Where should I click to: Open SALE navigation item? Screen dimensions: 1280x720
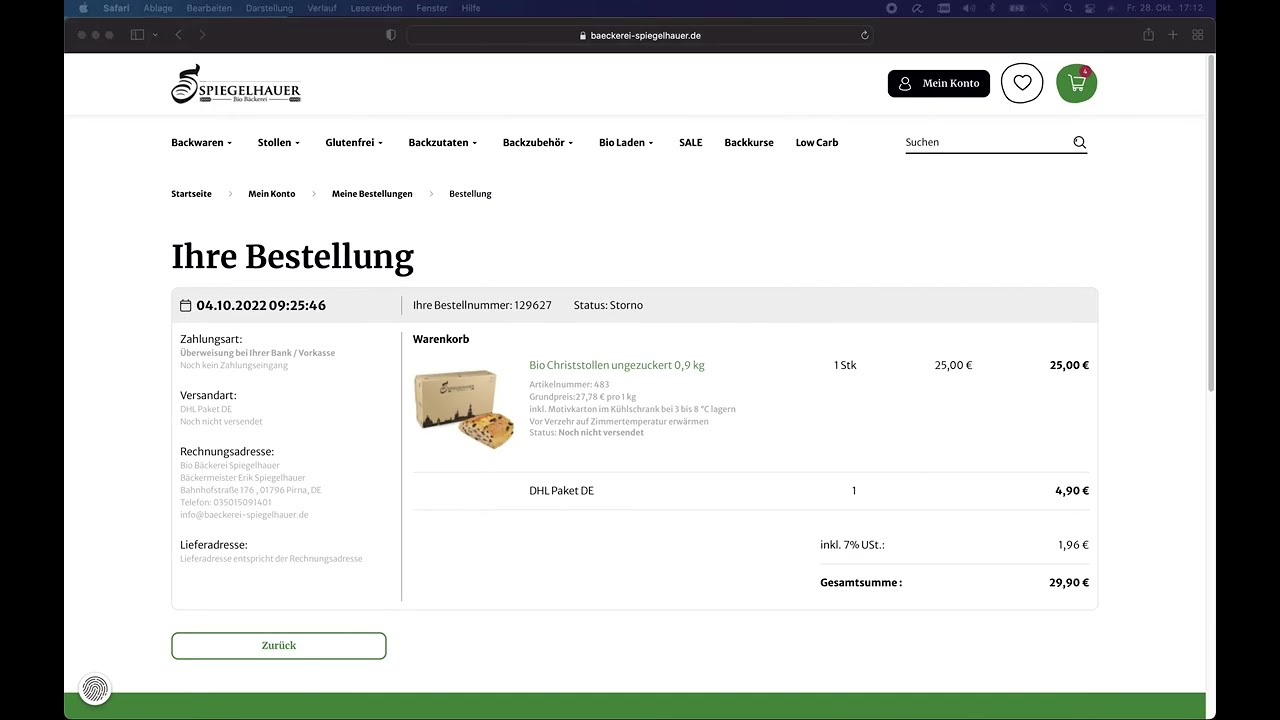pos(691,143)
